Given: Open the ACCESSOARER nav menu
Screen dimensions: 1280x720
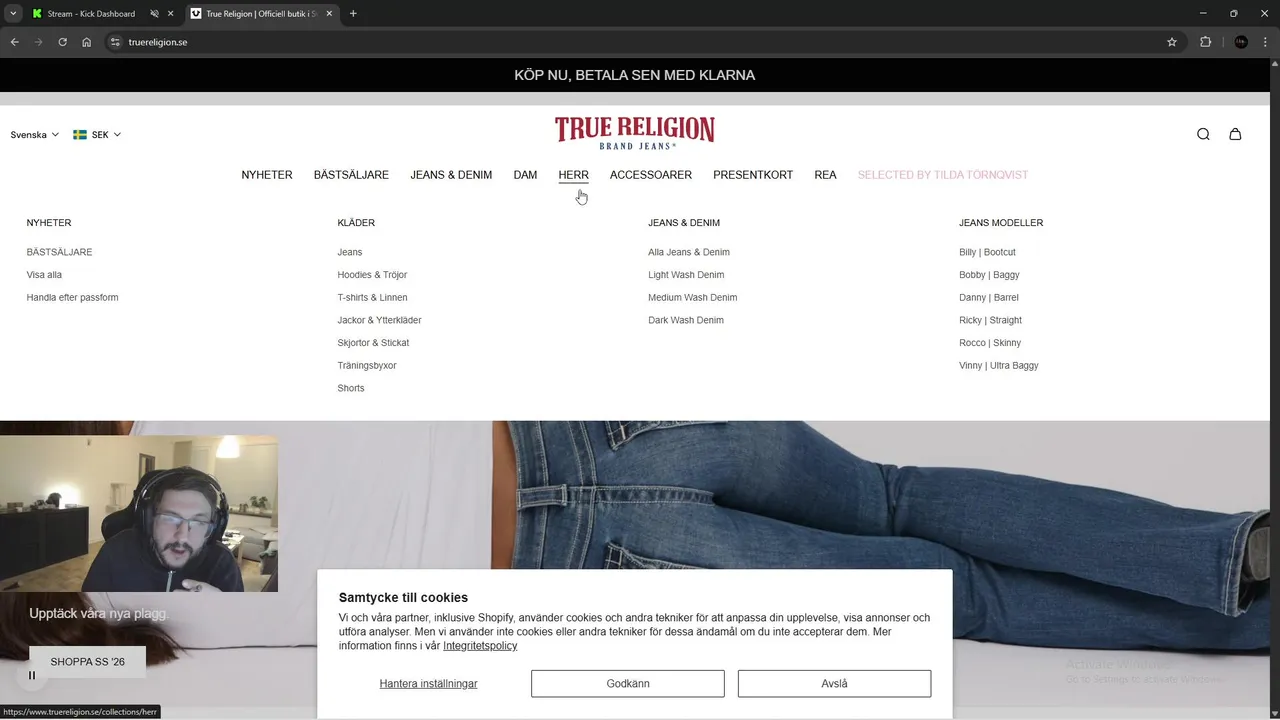Looking at the screenshot, I should click(x=651, y=175).
